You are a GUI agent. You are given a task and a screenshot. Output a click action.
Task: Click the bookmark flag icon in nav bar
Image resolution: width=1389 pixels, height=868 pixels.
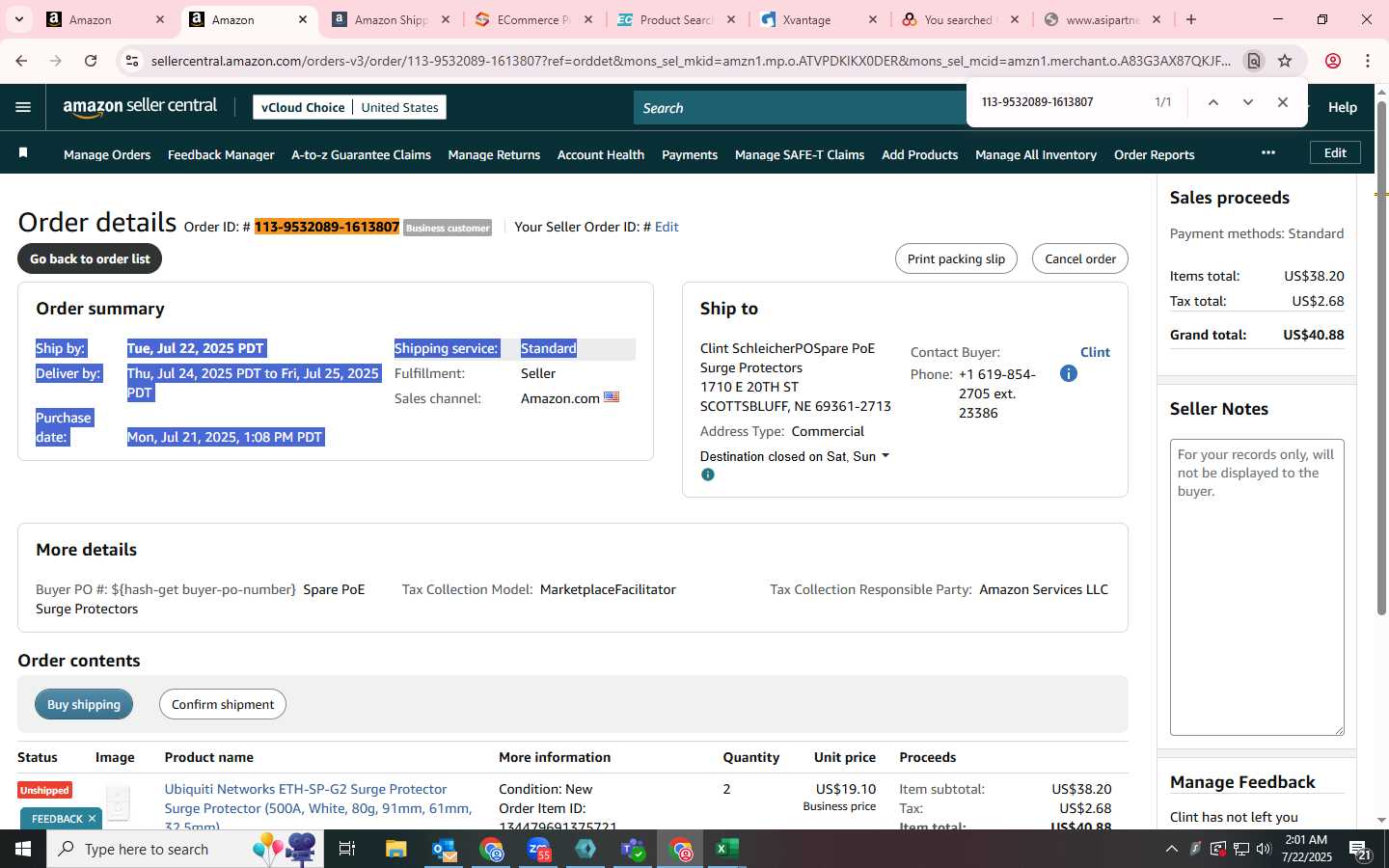tap(23, 153)
